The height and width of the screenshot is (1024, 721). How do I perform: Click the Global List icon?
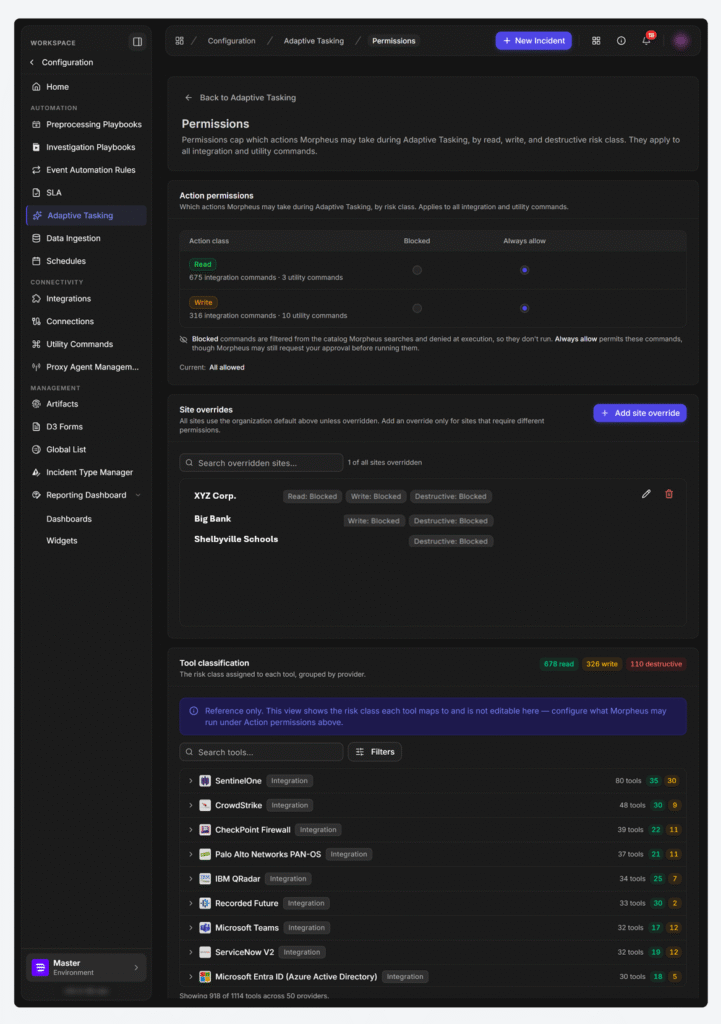pyautogui.click(x=37, y=450)
